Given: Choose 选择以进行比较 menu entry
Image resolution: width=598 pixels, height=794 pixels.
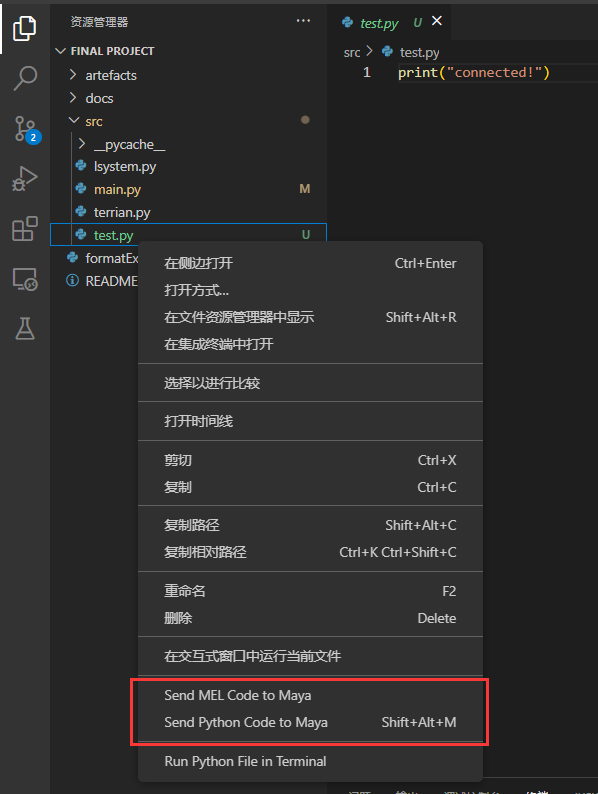Looking at the screenshot, I should [310, 383].
